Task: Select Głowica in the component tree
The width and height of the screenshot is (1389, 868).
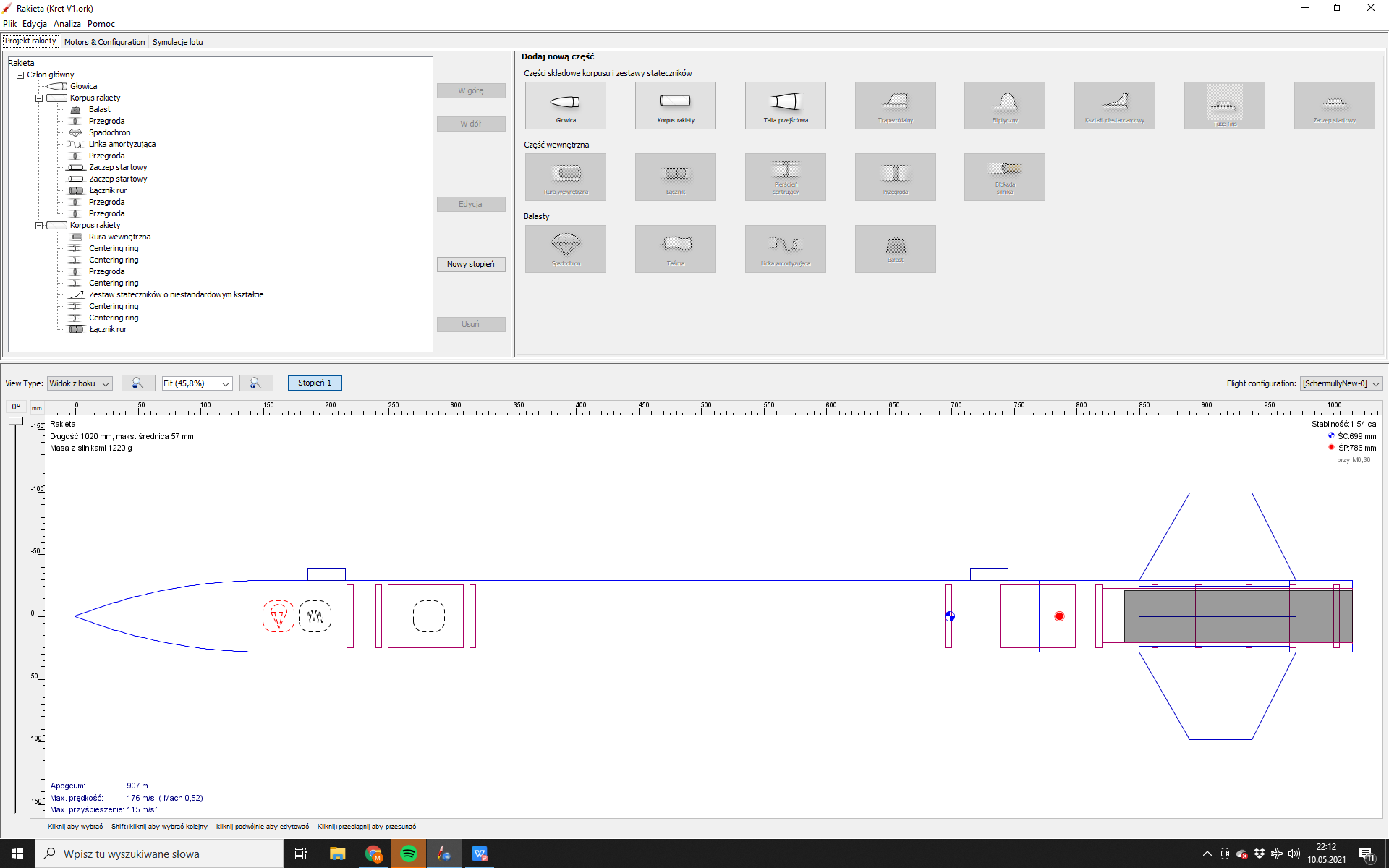Action: (83, 86)
